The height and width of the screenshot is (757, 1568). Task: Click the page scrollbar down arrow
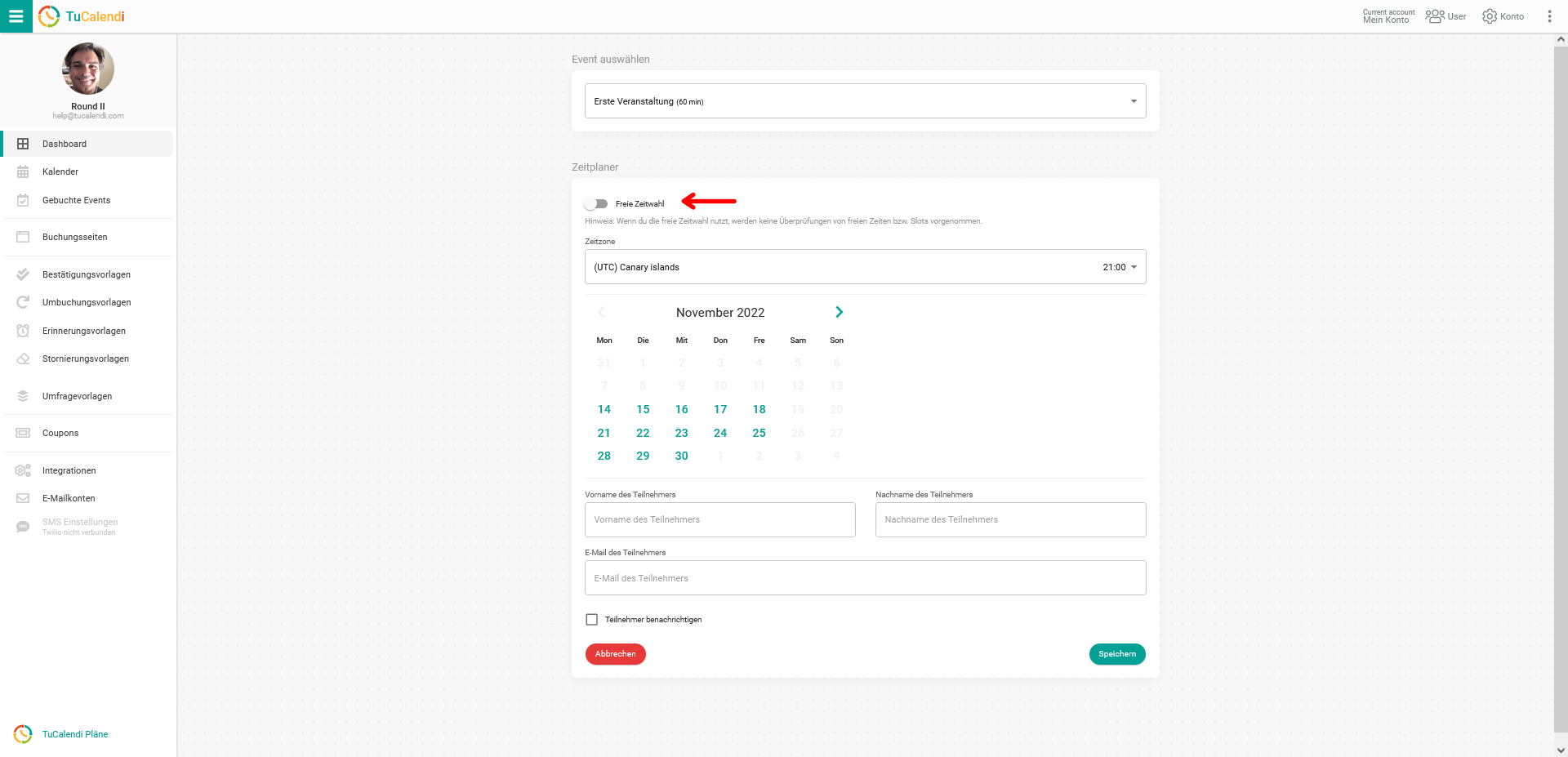[1561, 750]
